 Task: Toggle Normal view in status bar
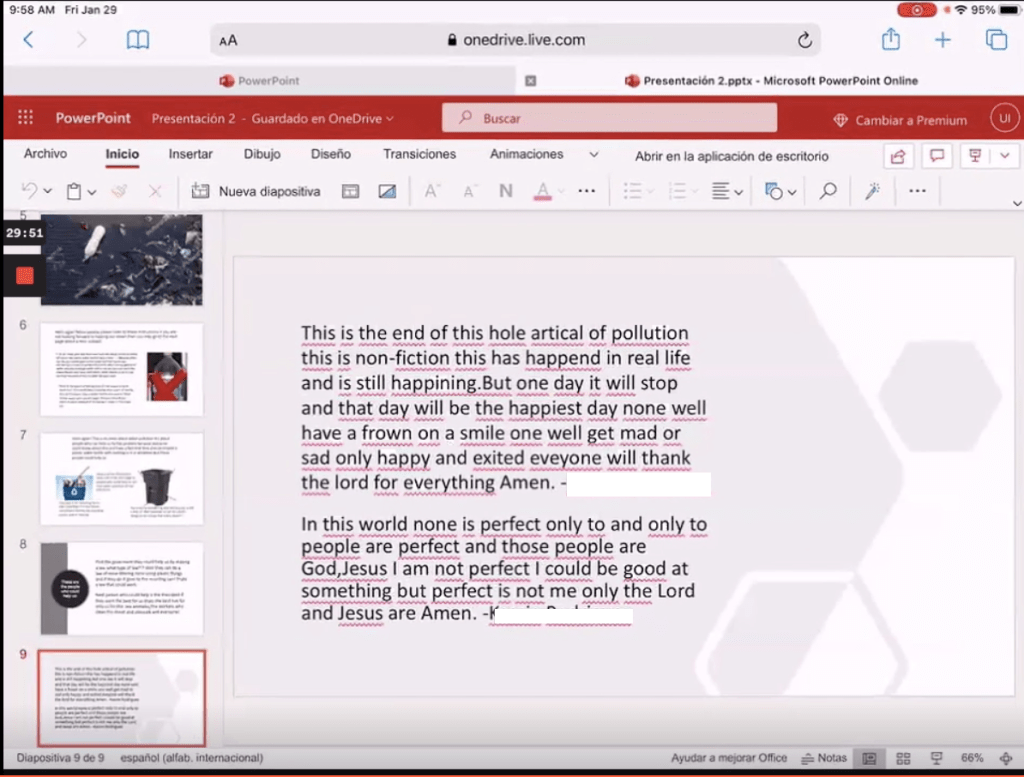tap(869, 758)
